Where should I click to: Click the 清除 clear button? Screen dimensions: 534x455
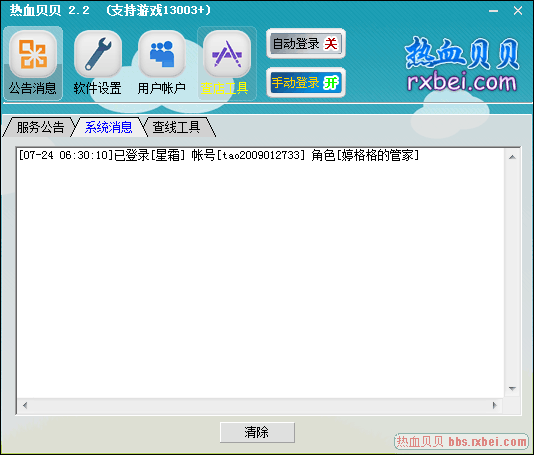[x=257, y=433]
